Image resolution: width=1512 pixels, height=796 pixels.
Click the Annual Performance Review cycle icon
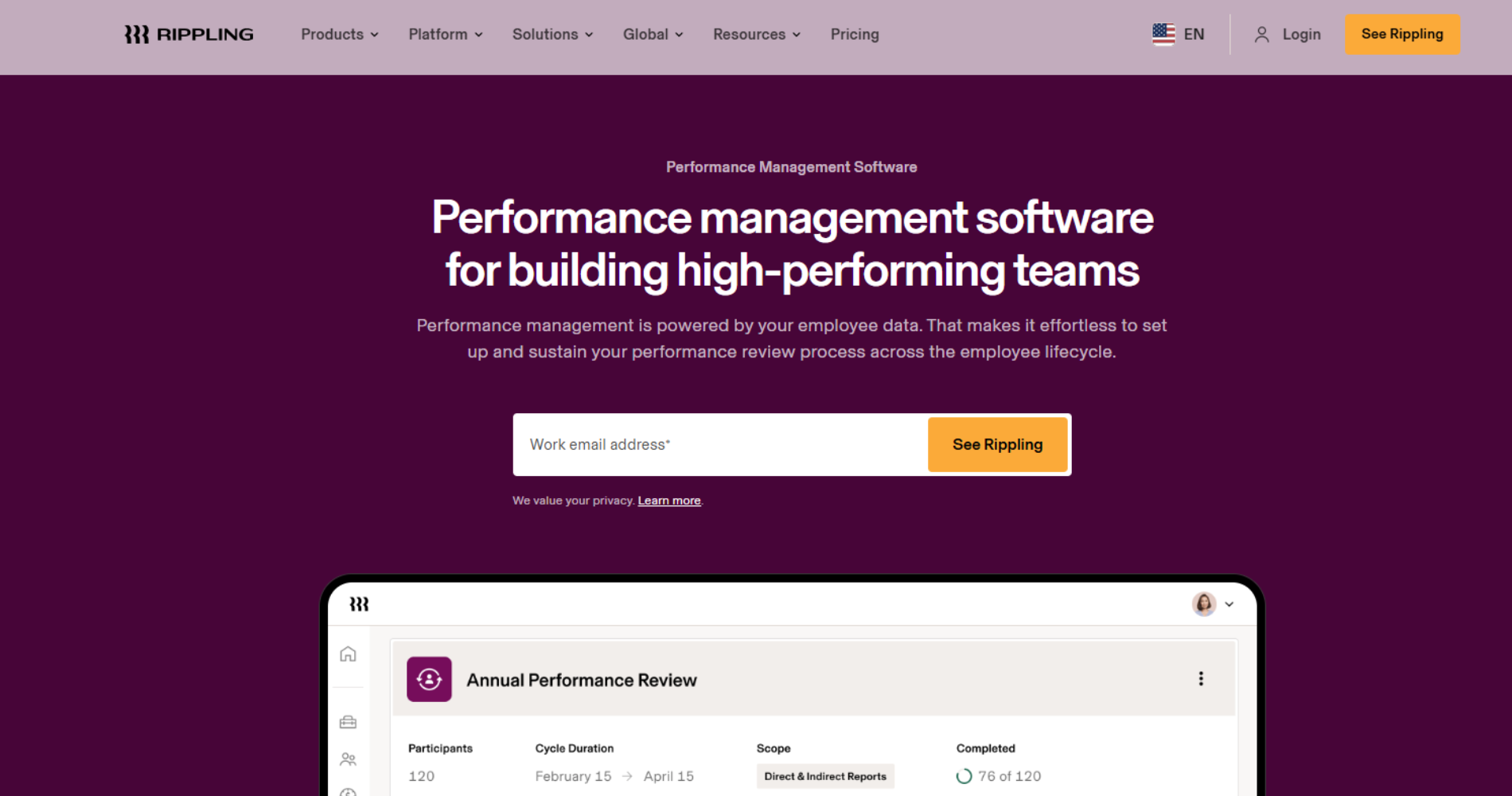tap(429, 679)
